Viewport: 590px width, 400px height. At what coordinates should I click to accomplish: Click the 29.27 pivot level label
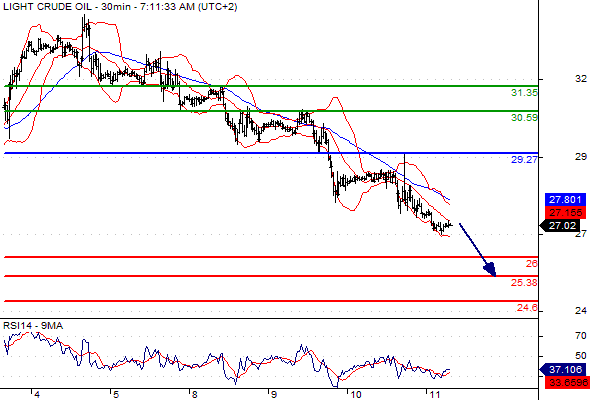tap(524, 160)
